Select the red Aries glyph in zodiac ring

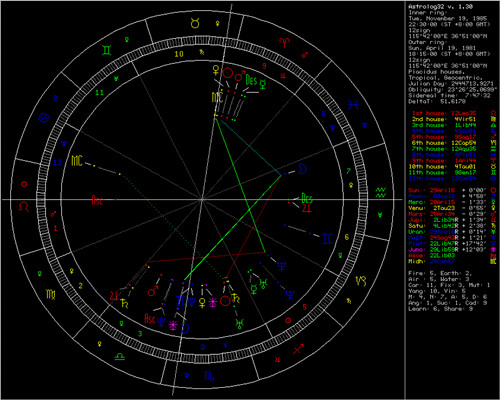[x=284, y=42]
